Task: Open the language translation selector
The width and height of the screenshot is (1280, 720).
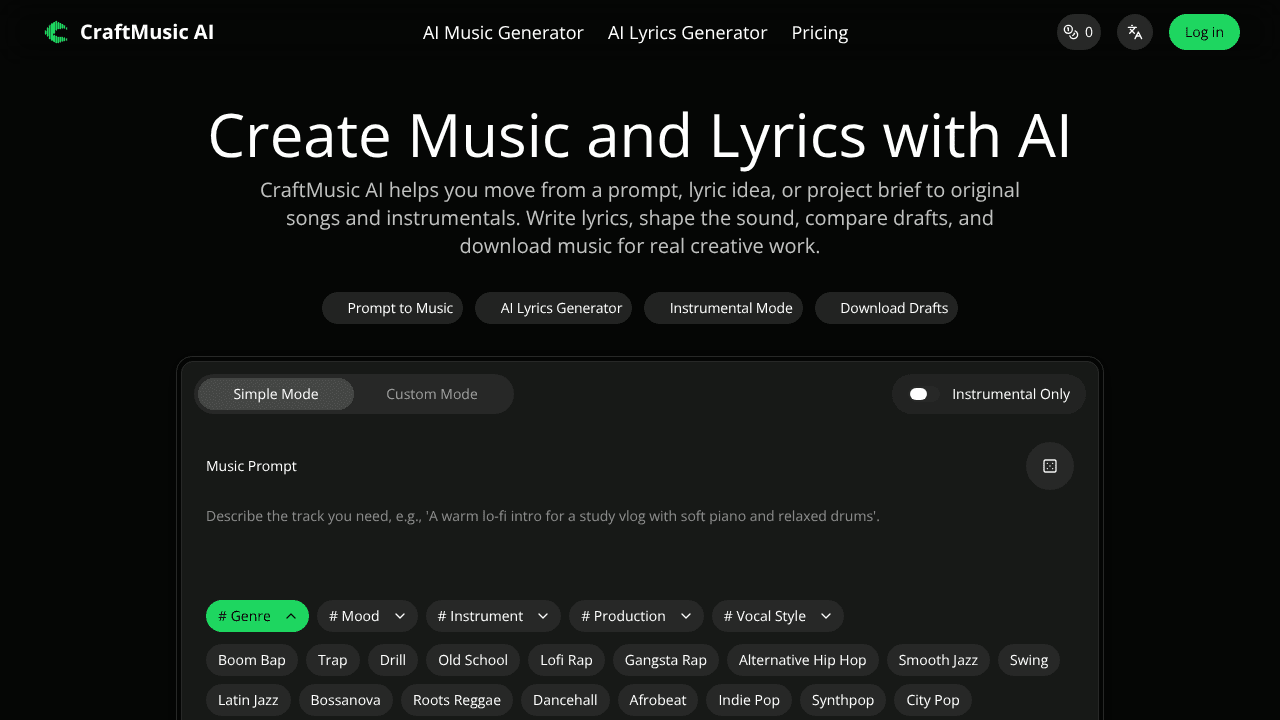Action: pyautogui.click(x=1135, y=32)
